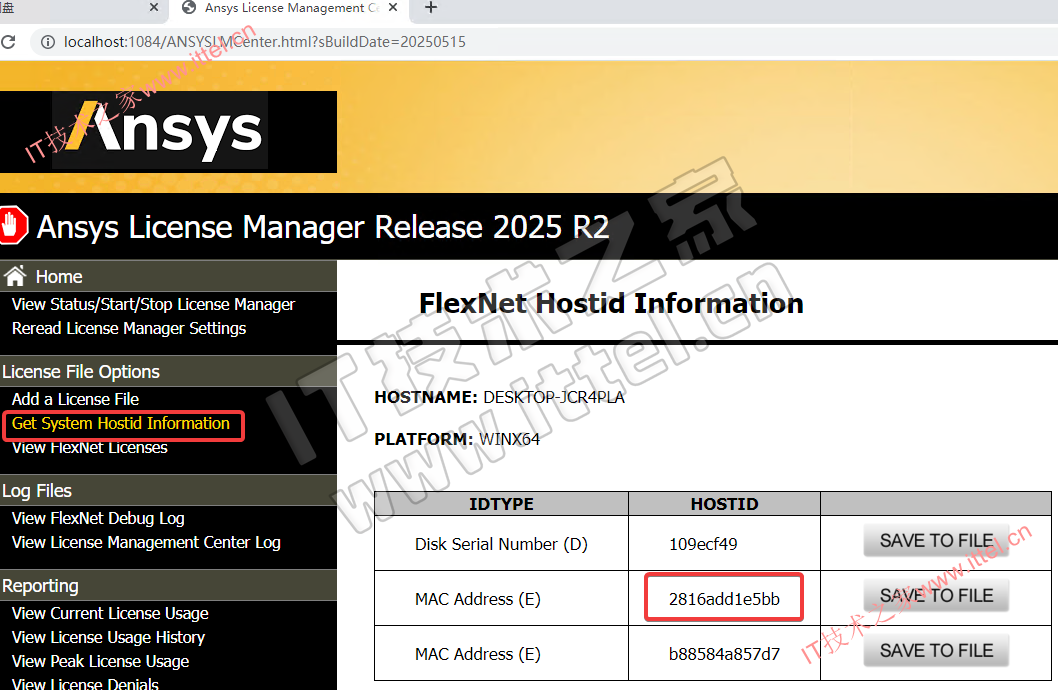
Task: Click the site info icon in the address bar
Action: (x=46, y=42)
